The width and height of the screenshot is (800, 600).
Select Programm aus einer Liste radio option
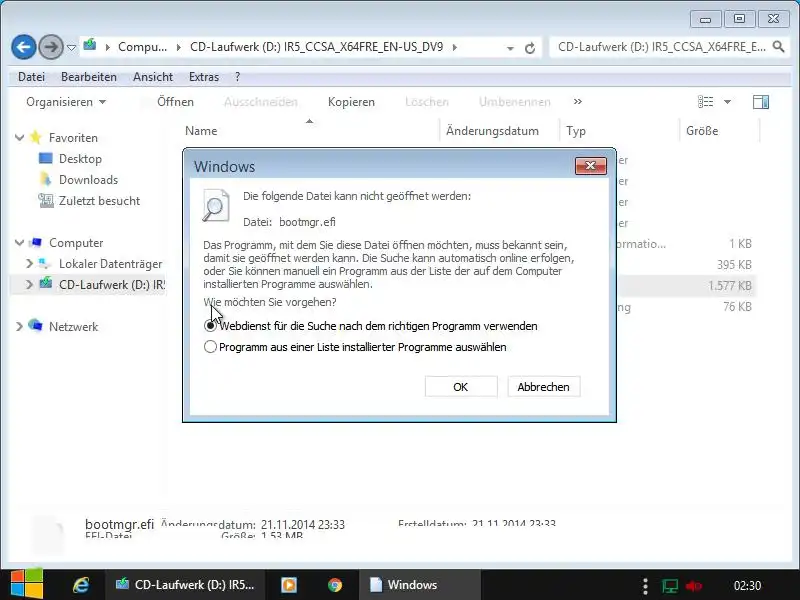(210, 347)
